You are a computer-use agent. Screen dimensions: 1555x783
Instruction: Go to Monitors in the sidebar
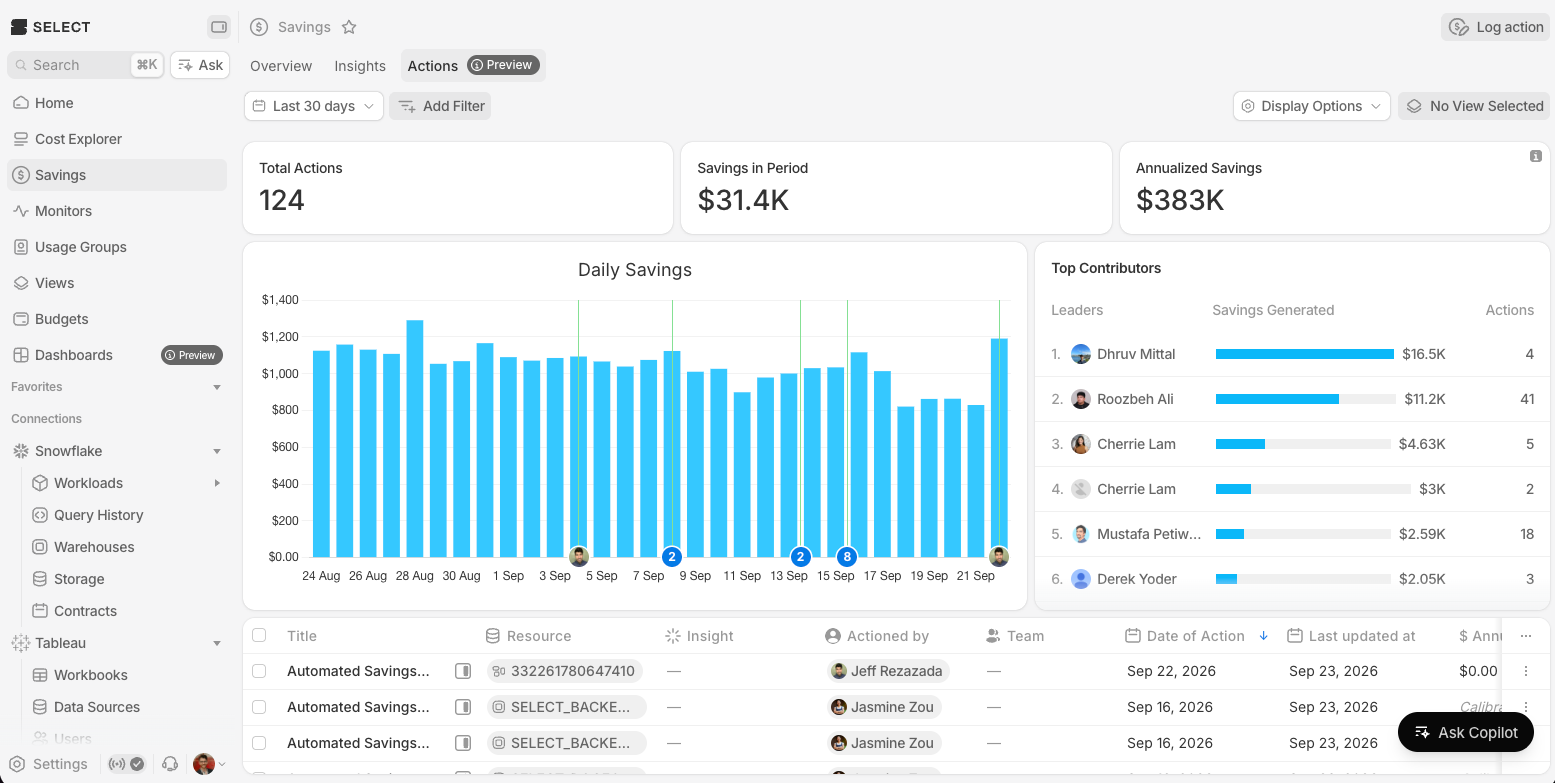[117, 211]
